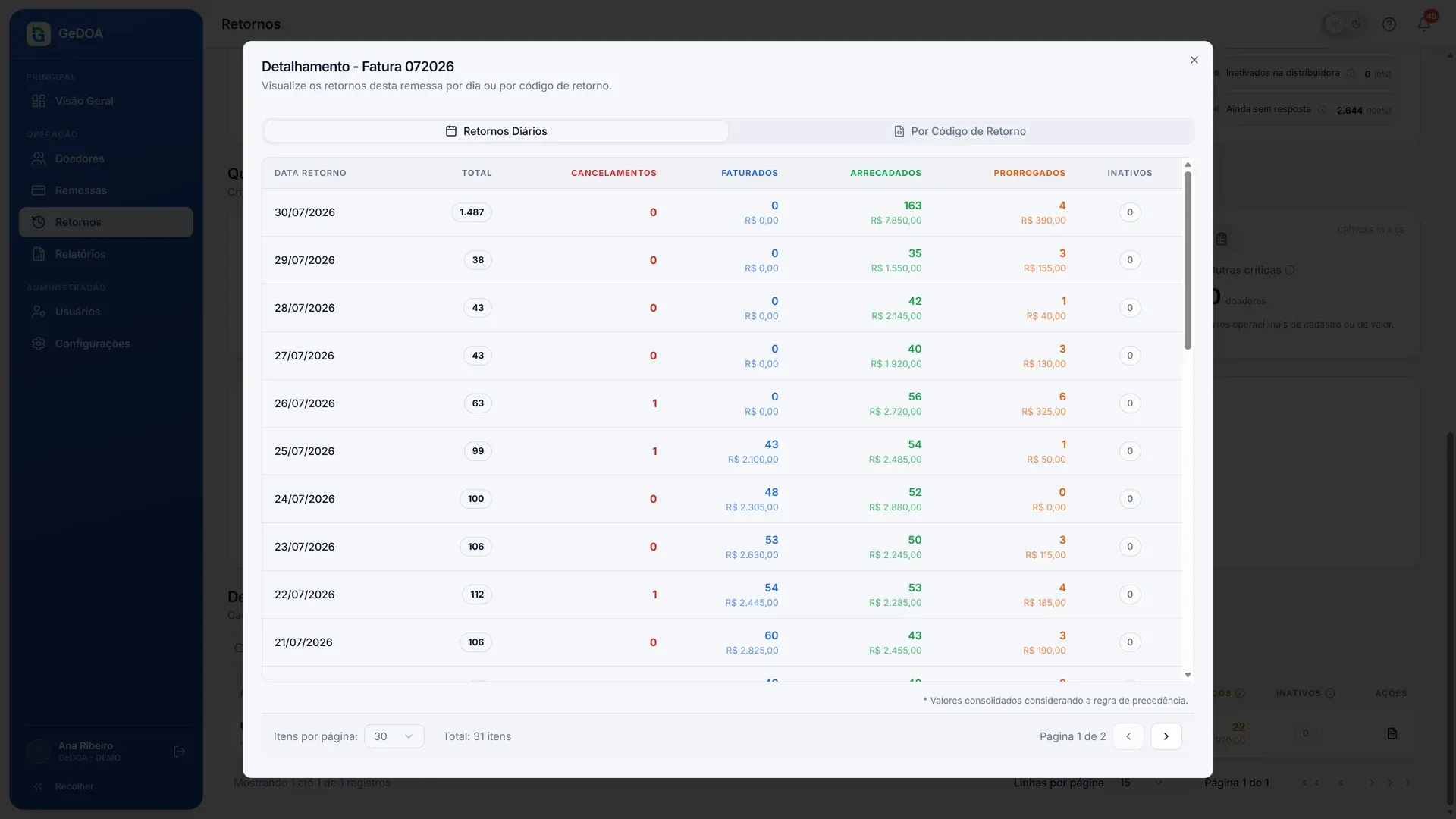Click the DATA RETORNO column header
Screen dimensions: 1456x819
pos(310,173)
